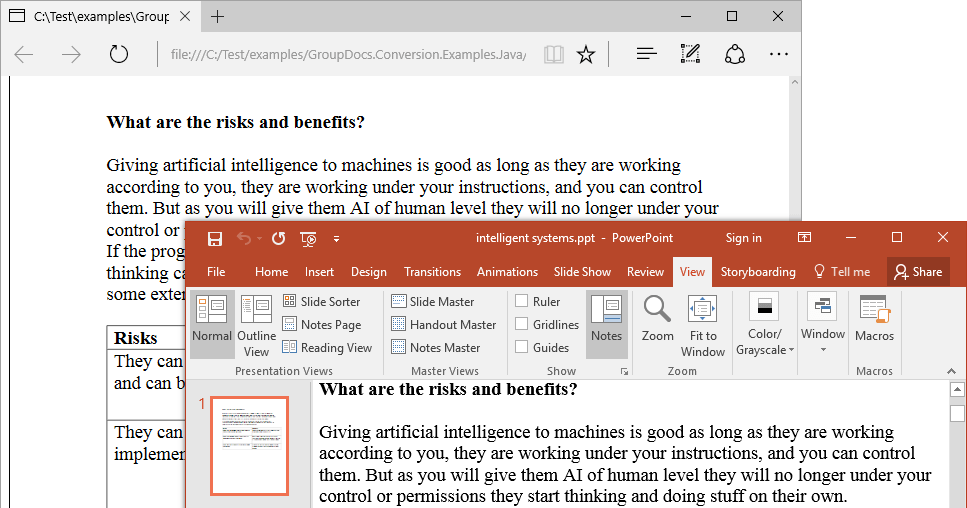The width and height of the screenshot is (967, 508).
Task: Click the Edge browser refresh icon
Action: [119, 54]
